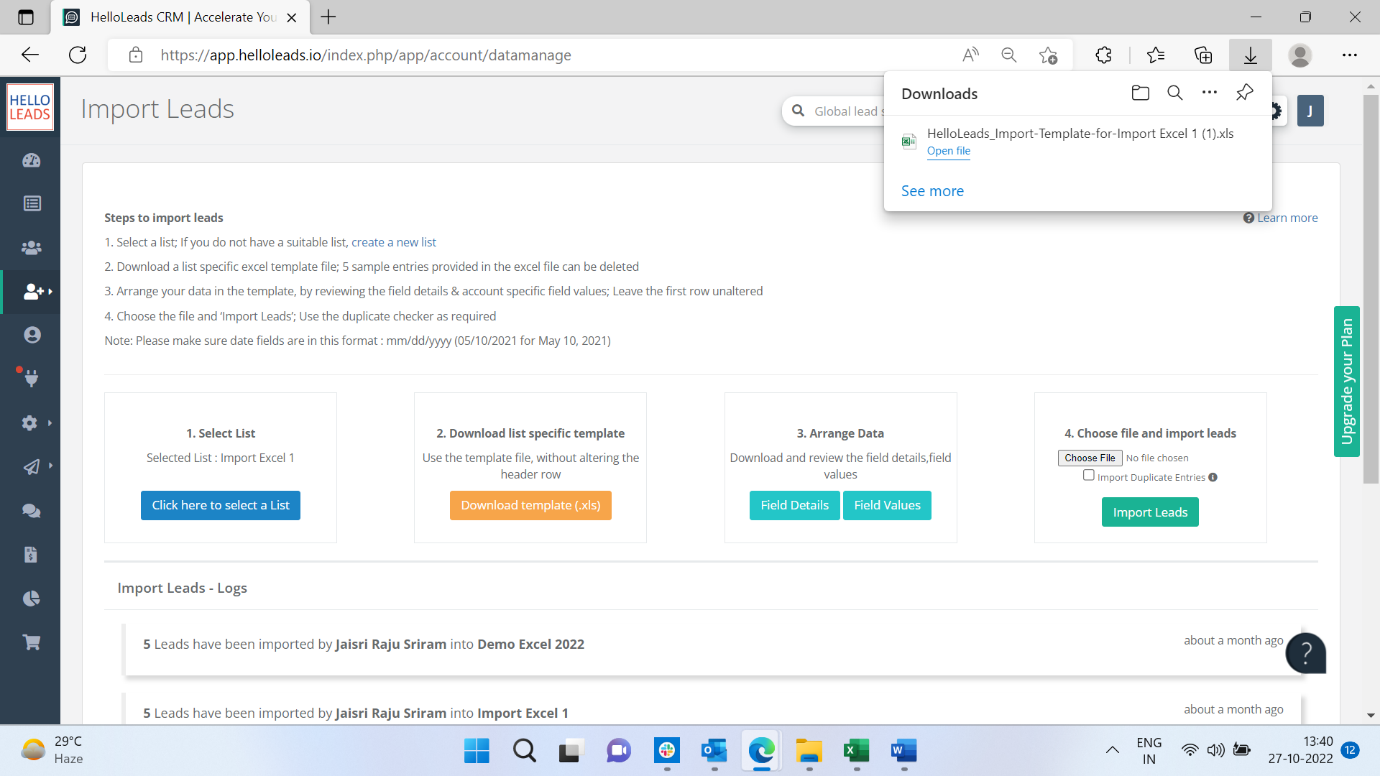Open the pie chart reports sidebar icon

pyautogui.click(x=31, y=599)
